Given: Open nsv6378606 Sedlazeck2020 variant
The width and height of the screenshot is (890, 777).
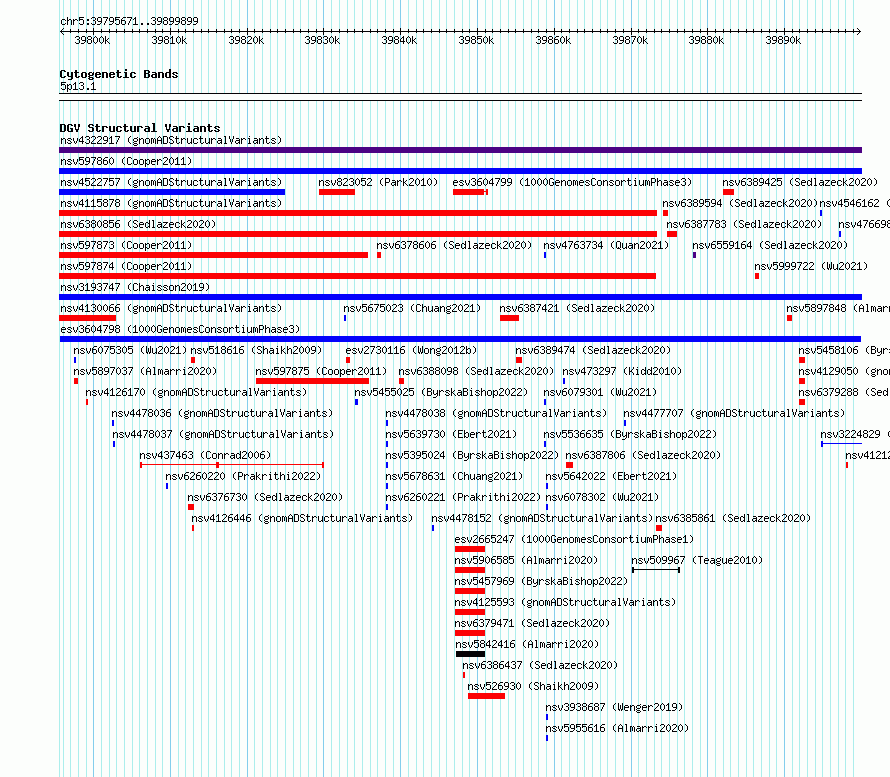Looking at the screenshot, I should 454,245.
